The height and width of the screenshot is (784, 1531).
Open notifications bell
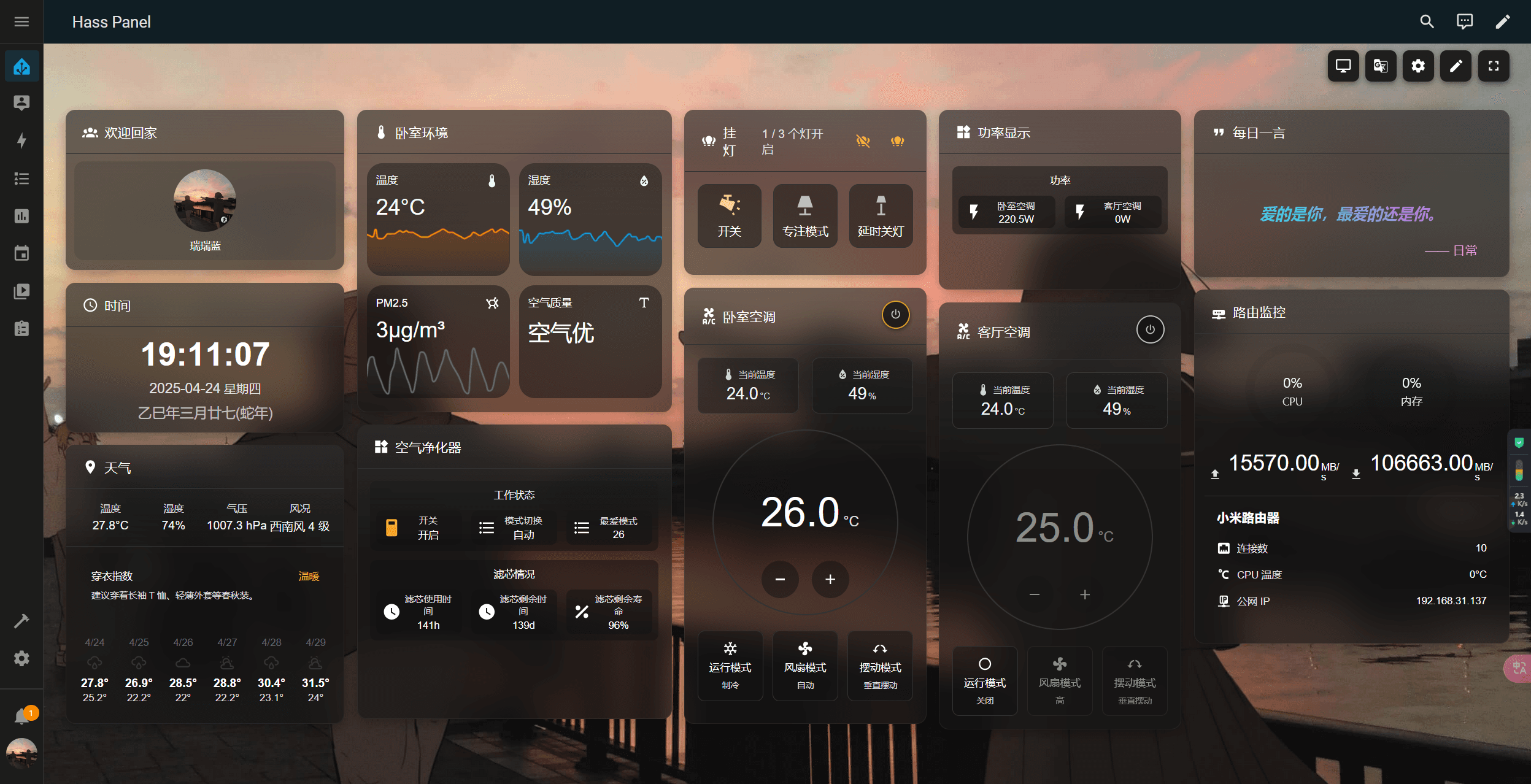pyautogui.click(x=21, y=715)
